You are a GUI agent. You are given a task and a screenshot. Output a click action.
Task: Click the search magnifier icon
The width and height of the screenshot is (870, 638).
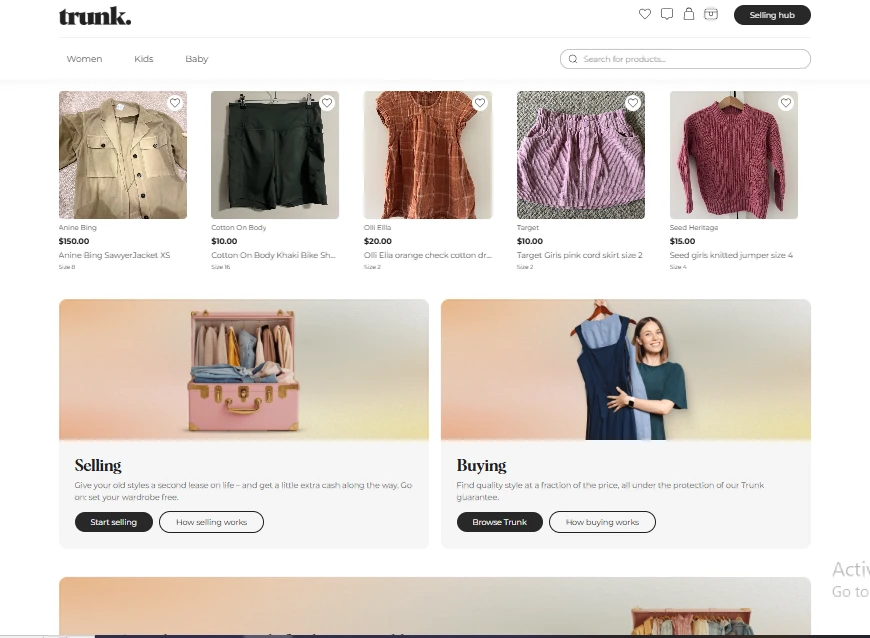(572, 58)
